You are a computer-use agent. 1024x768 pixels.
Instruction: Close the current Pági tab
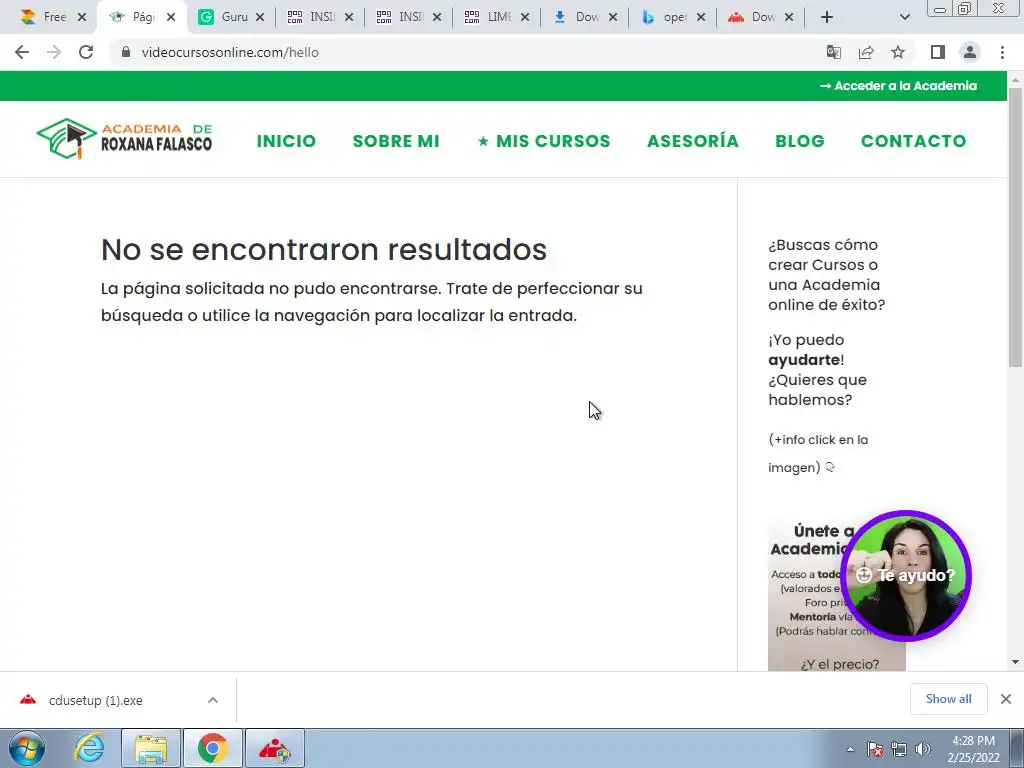(x=171, y=17)
